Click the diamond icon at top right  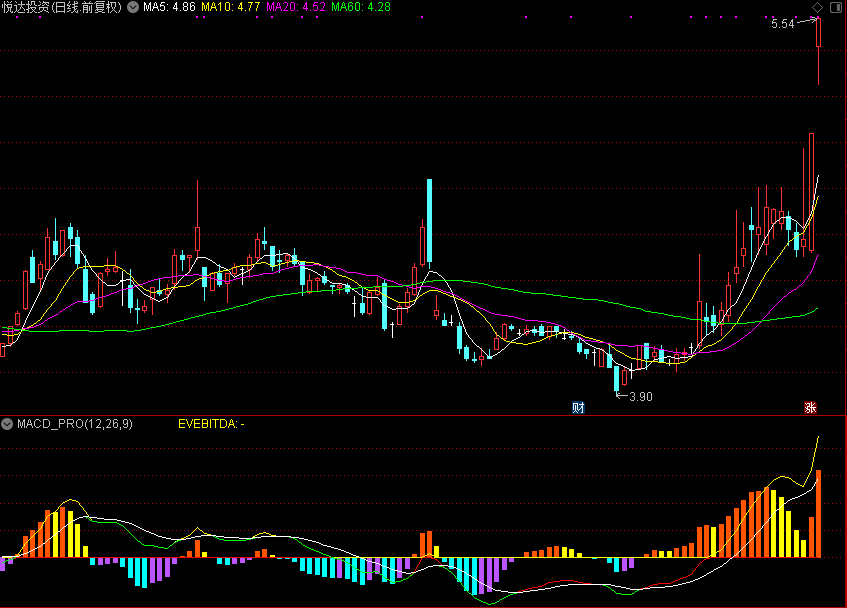click(818, 8)
